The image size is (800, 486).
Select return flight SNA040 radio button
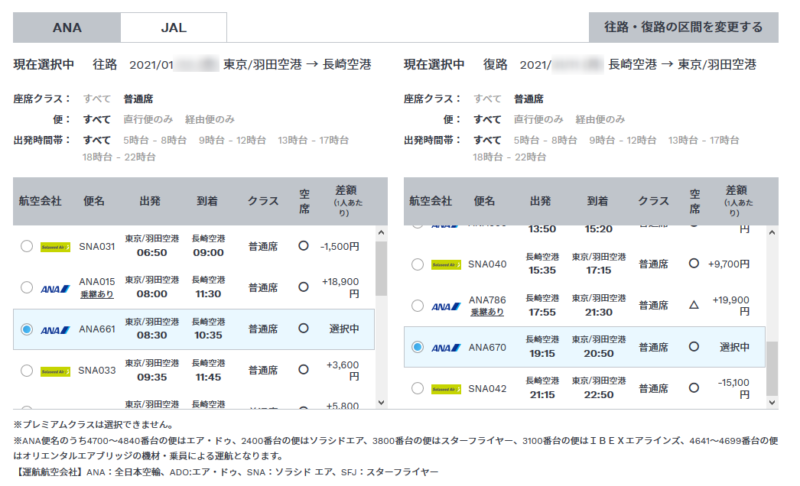click(417, 264)
